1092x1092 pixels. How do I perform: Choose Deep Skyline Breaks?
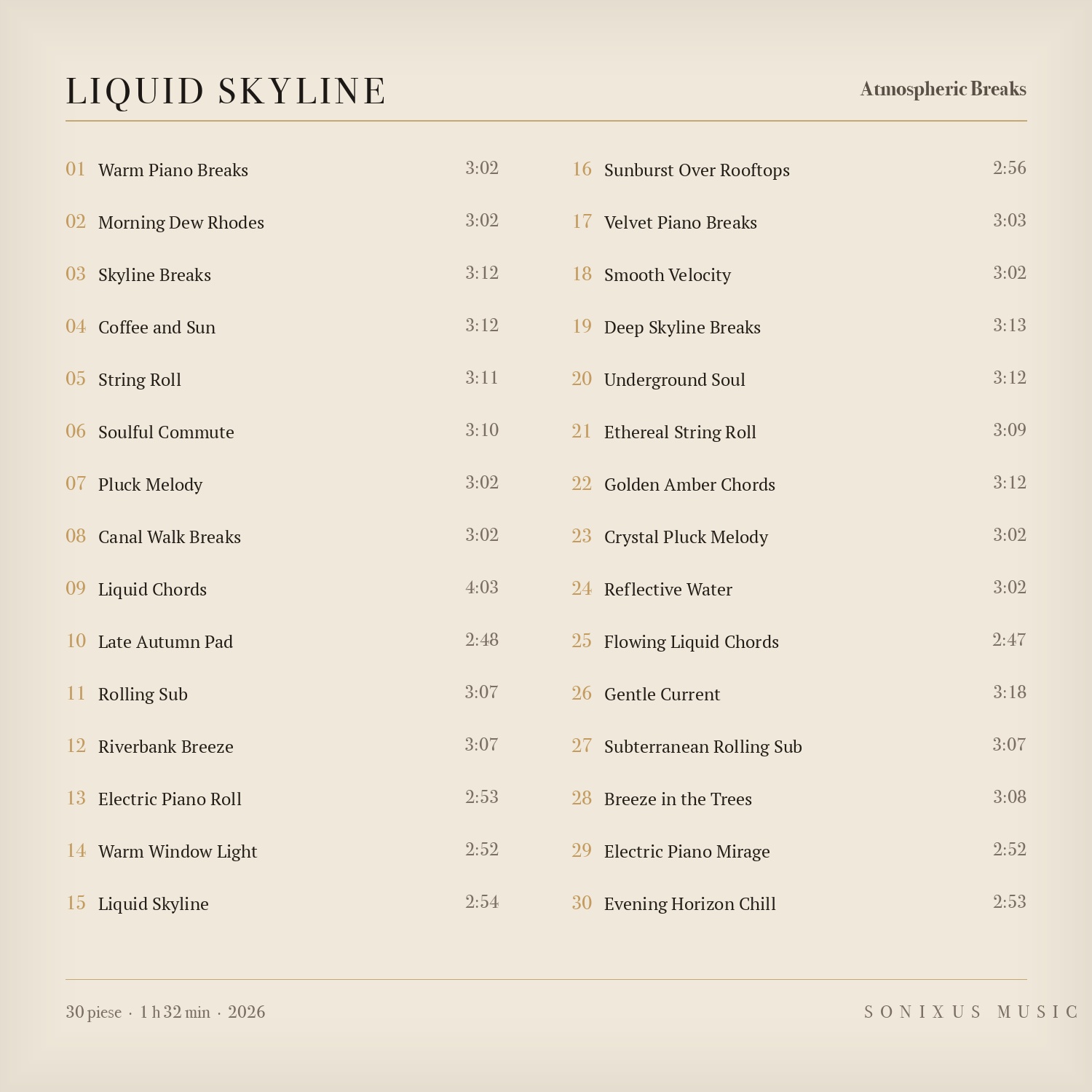[799, 326]
